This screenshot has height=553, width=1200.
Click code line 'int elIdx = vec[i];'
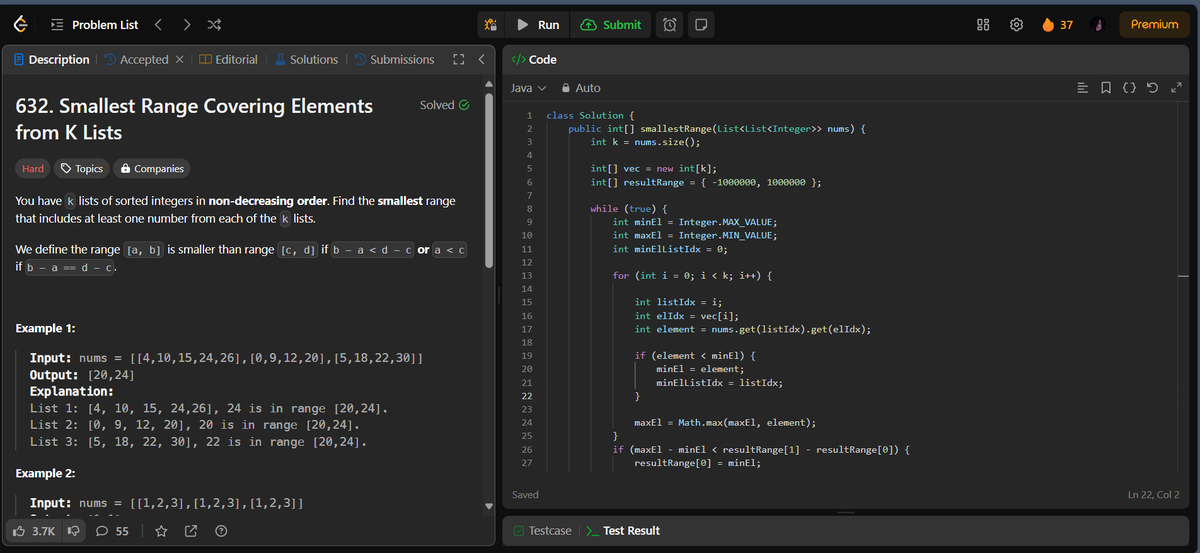point(685,316)
